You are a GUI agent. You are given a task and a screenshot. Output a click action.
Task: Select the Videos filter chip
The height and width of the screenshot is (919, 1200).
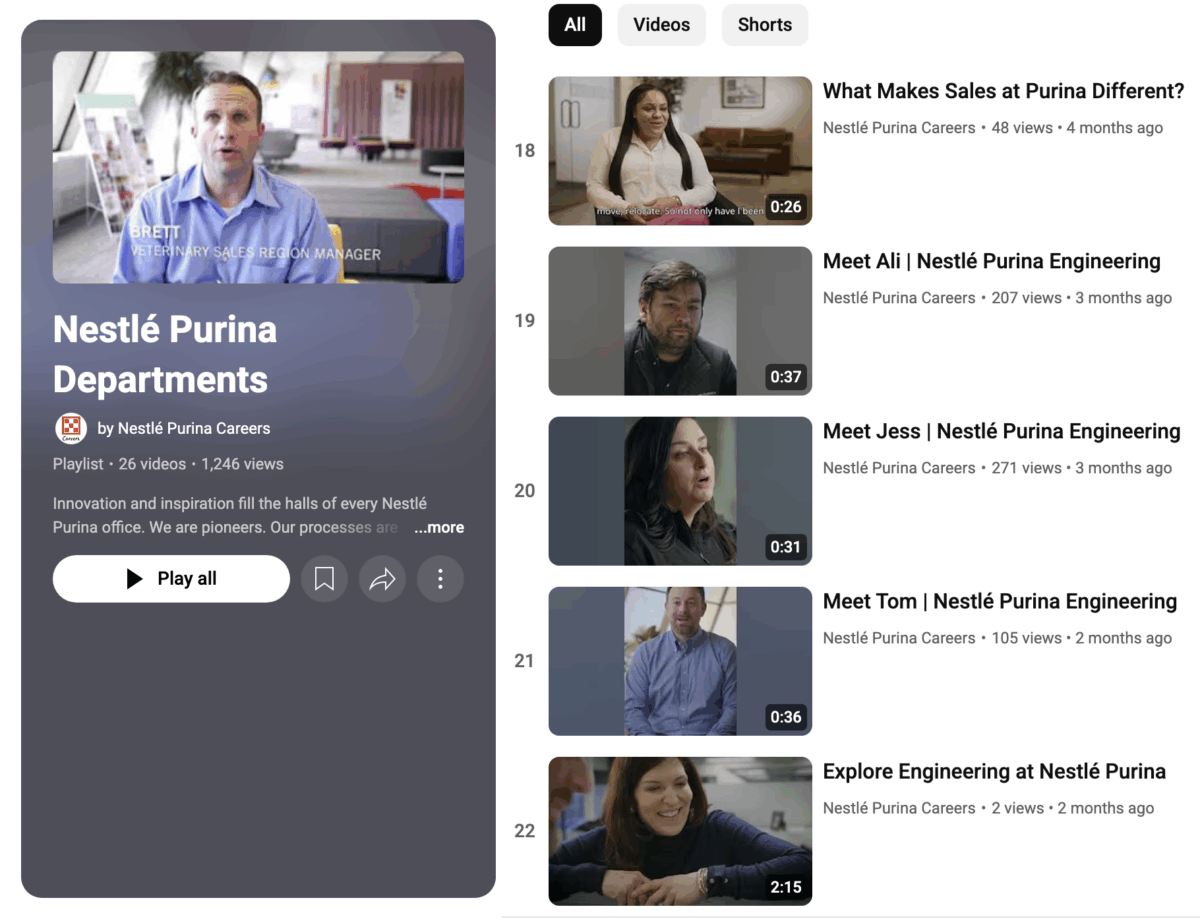(x=661, y=25)
